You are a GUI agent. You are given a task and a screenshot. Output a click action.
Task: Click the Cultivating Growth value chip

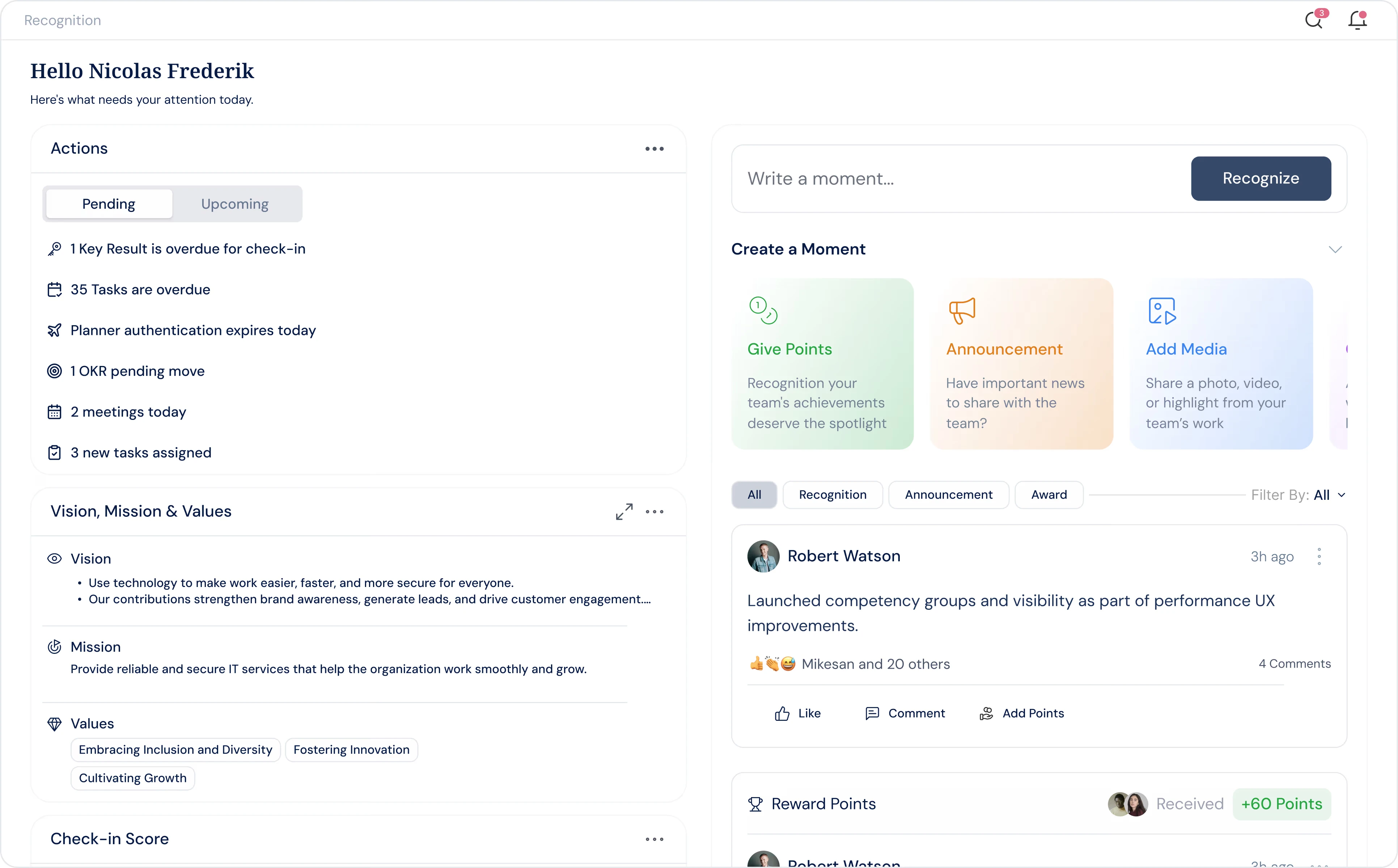[x=133, y=778]
